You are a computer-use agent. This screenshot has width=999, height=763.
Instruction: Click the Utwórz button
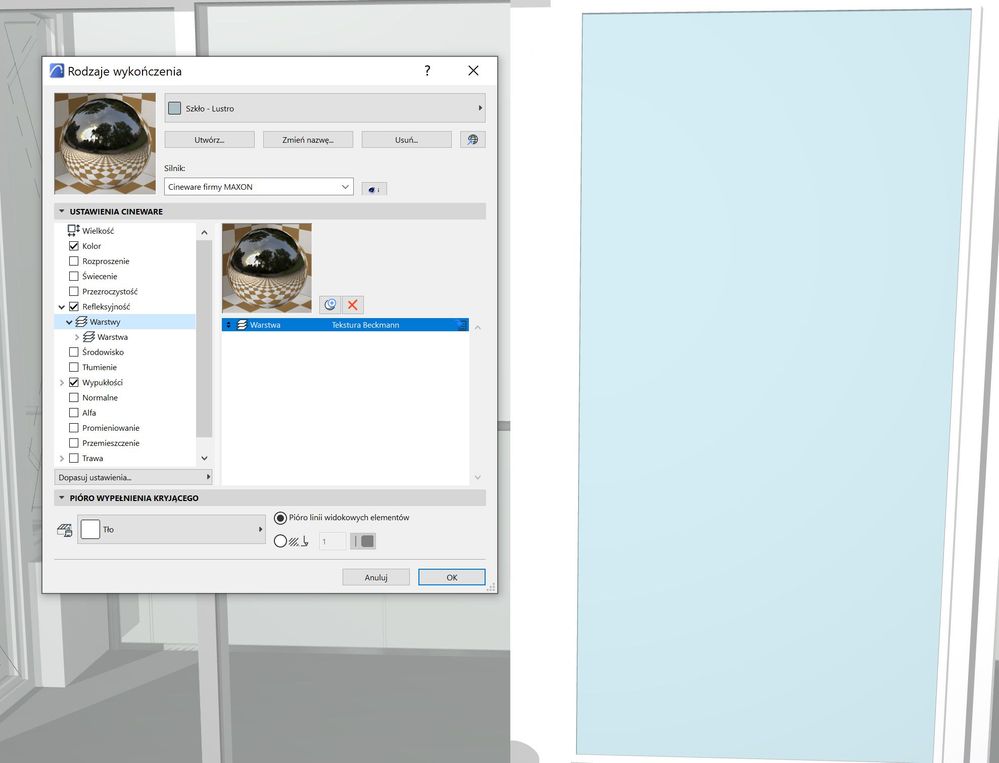[210, 139]
